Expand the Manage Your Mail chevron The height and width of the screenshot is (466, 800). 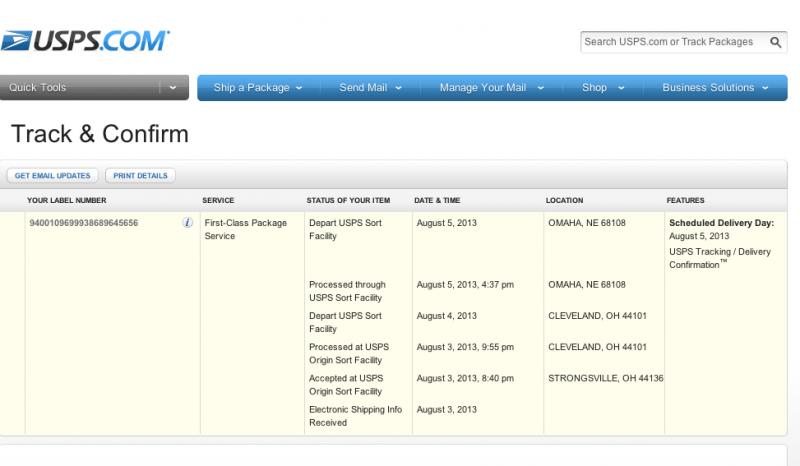tap(540, 88)
